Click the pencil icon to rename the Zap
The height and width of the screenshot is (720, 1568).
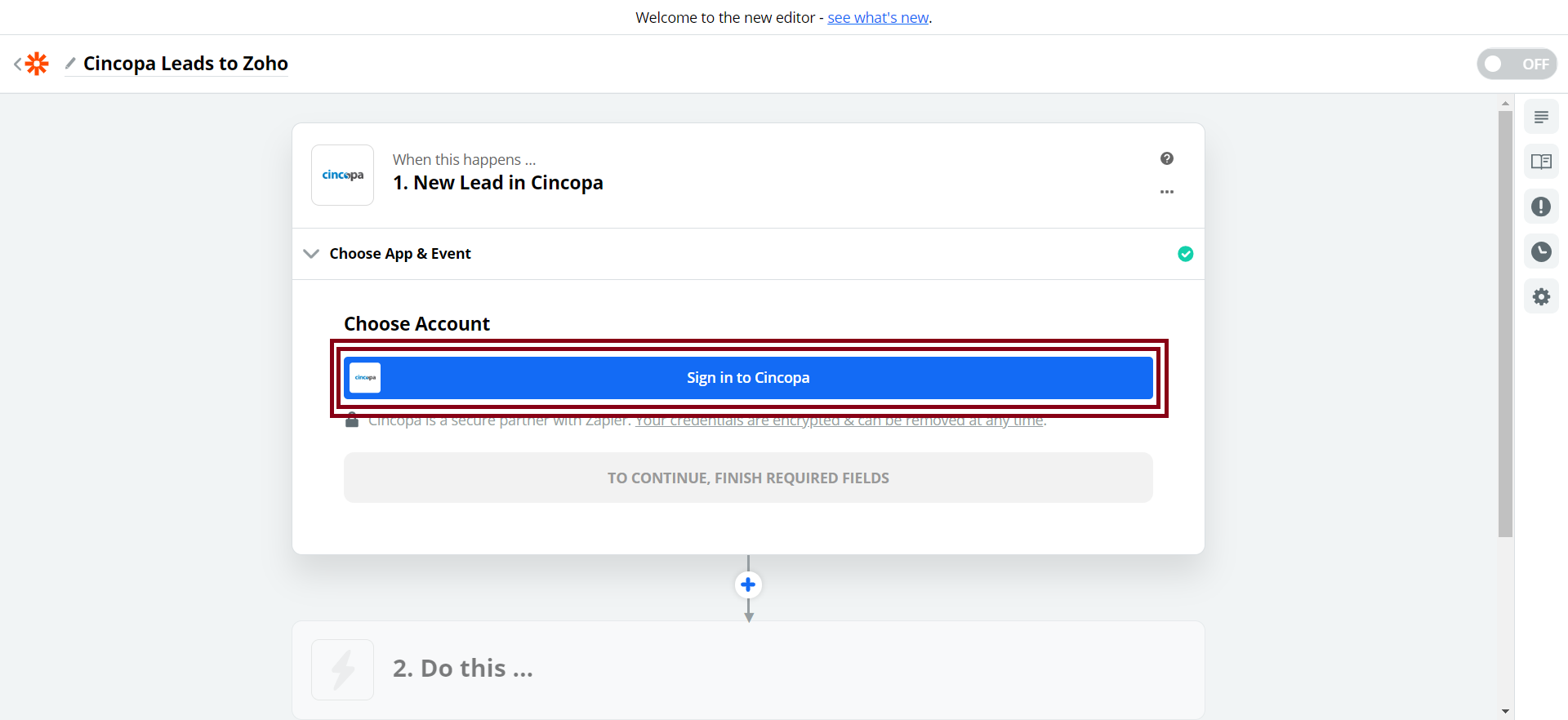[x=70, y=63]
